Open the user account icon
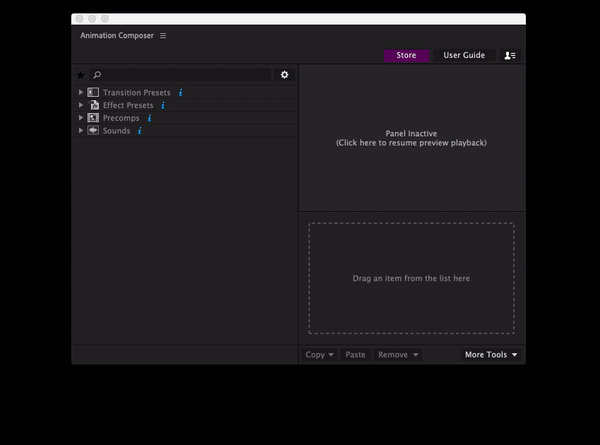Image resolution: width=600 pixels, height=445 pixels. coord(510,55)
